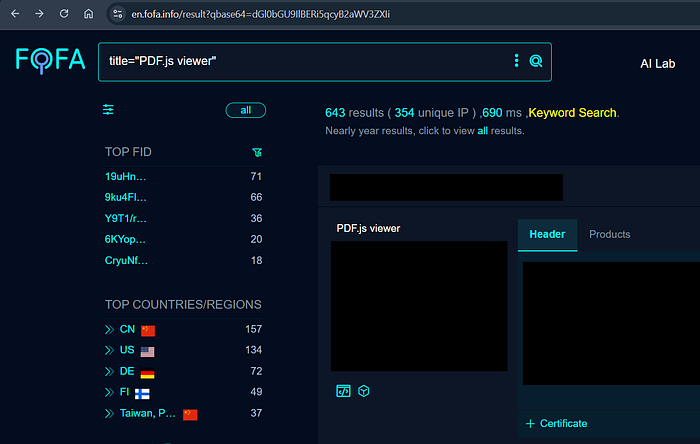The image size is (700, 444).
Task: Expand the CN country chevron
Action: [x=109, y=330]
